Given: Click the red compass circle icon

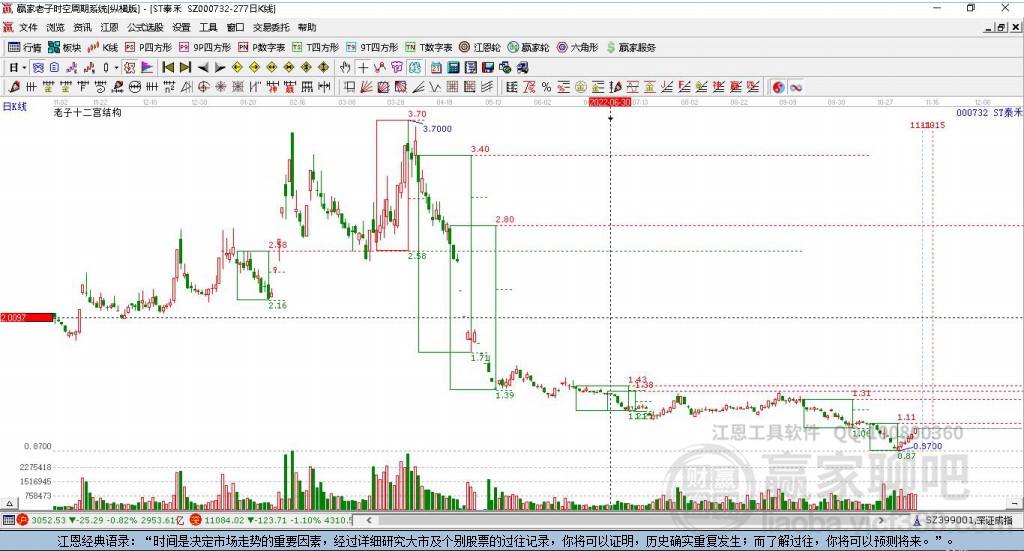Looking at the screenshot, I should (203, 87).
